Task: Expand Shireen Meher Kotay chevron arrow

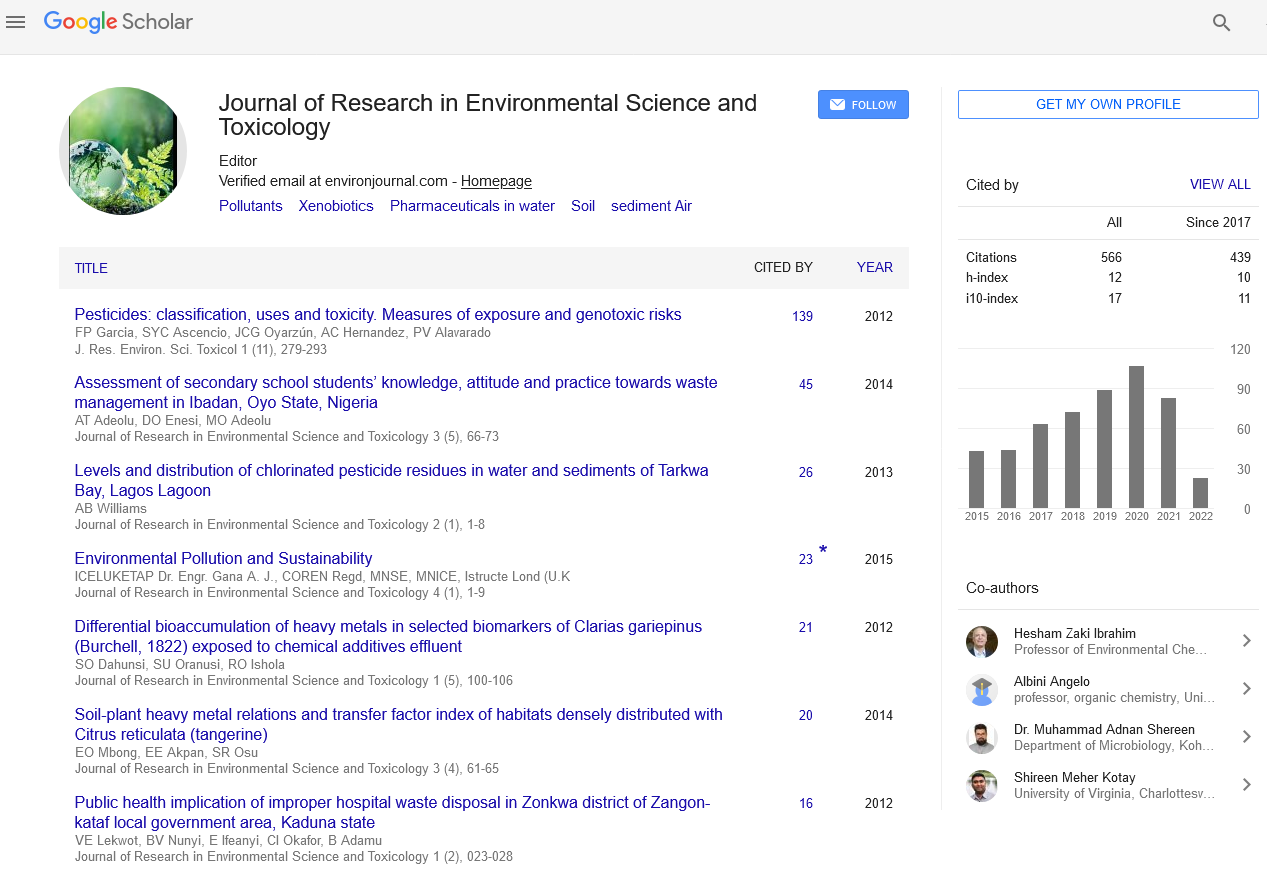Action: coord(1246,785)
